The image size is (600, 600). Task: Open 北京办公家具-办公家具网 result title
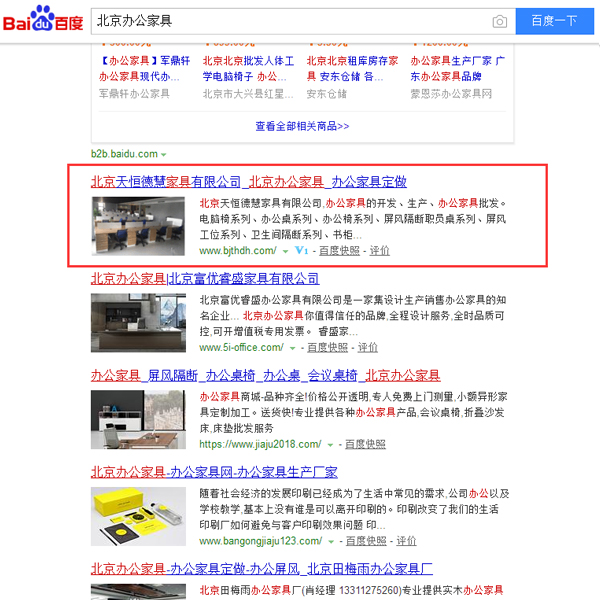point(214,472)
